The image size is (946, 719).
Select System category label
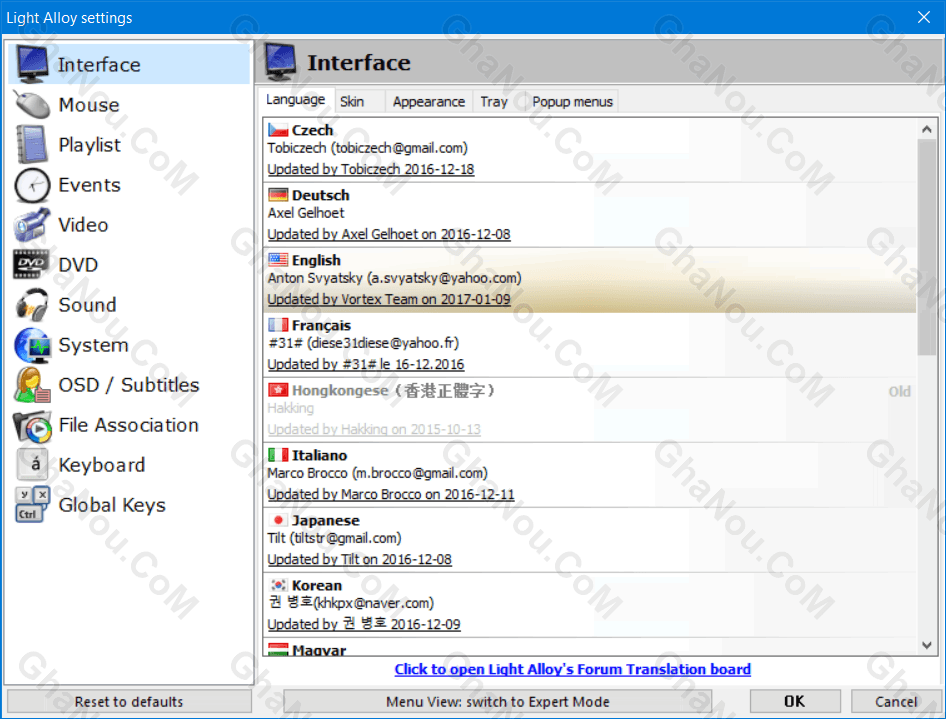(x=94, y=345)
